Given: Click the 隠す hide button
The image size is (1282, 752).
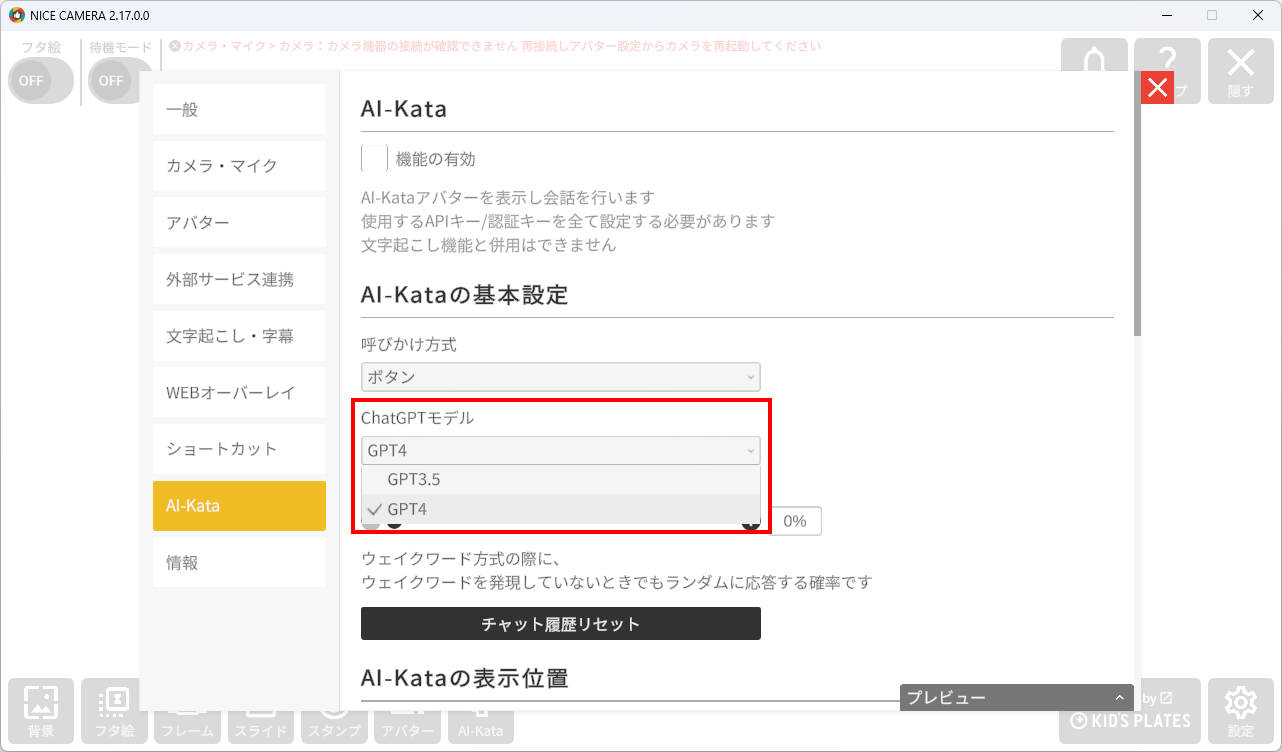Looking at the screenshot, I should 1240,71.
